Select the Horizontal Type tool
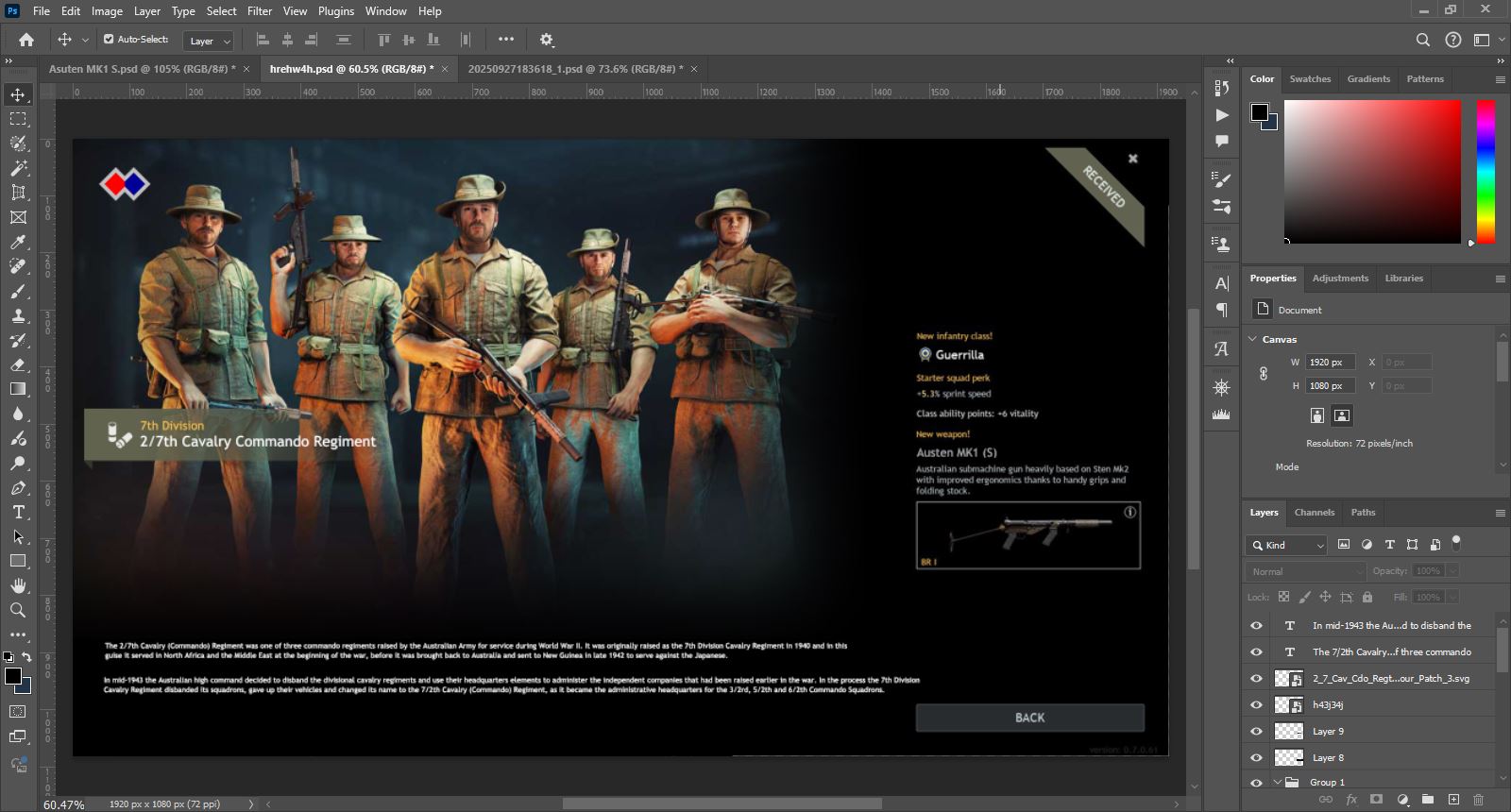The width and height of the screenshot is (1511, 812). (x=18, y=513)
